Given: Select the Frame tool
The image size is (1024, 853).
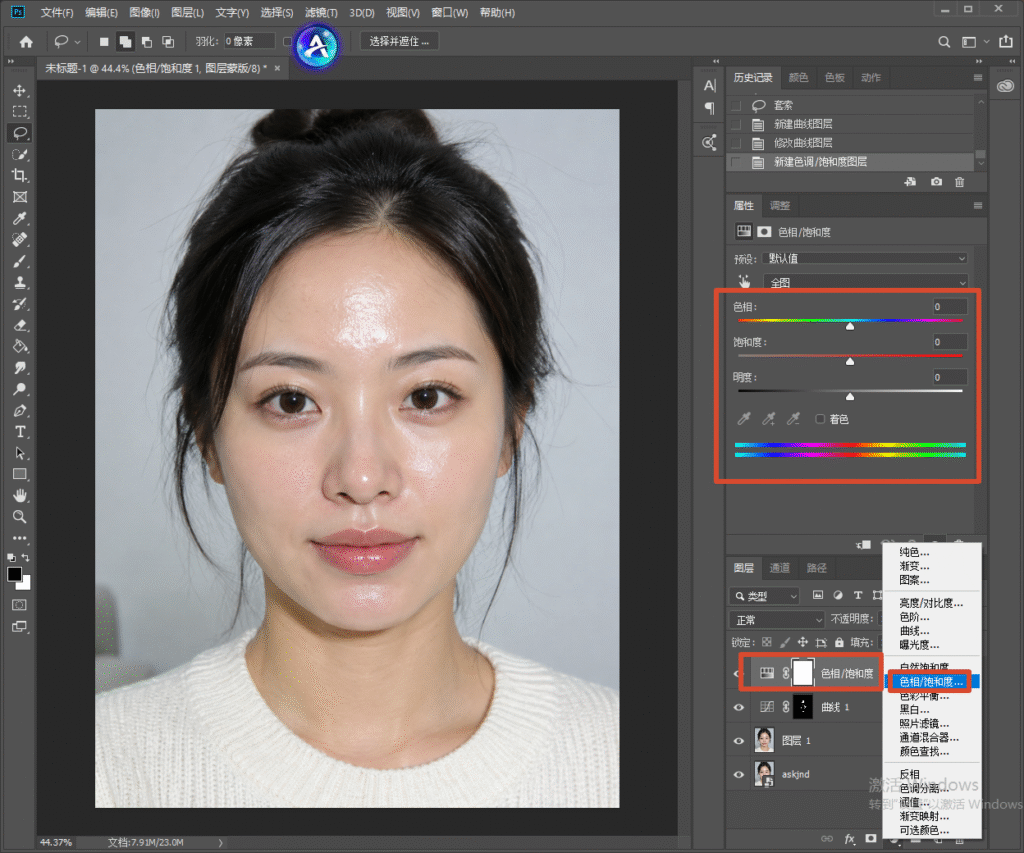Looking at the screenshot, I should [20, 197].
